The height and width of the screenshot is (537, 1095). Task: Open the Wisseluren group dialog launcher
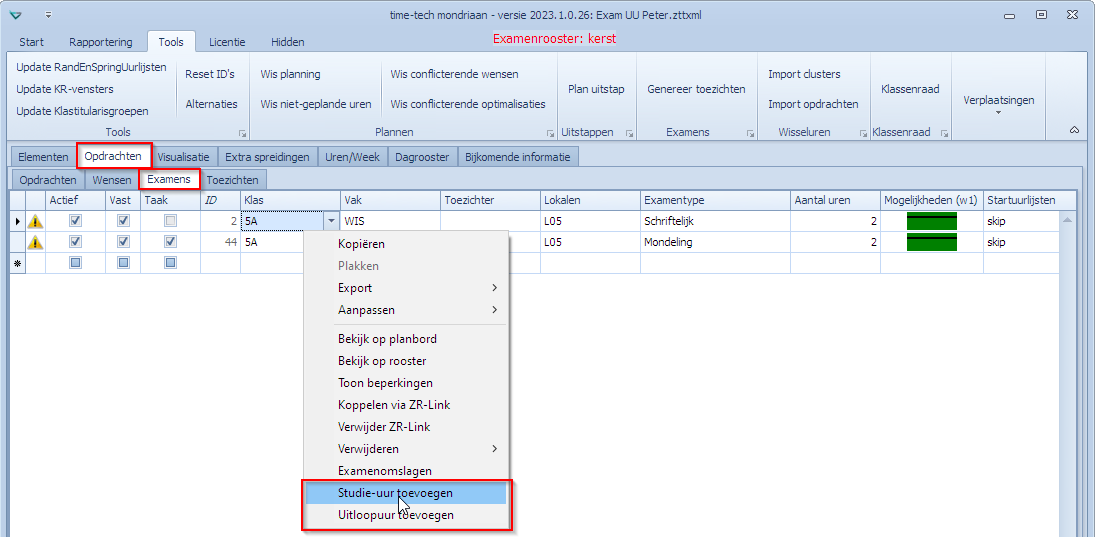pyautogui.click(x=863, y=133)
